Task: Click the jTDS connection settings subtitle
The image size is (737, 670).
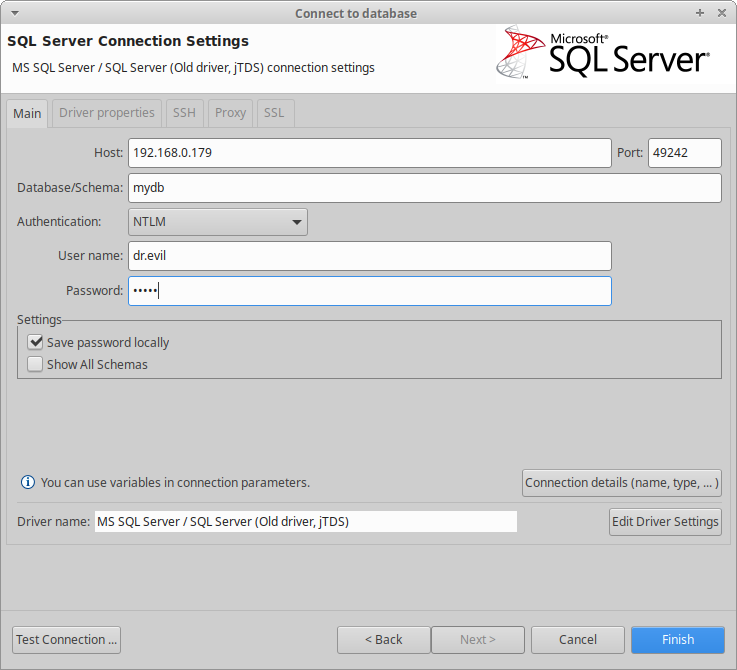Action: 193,68
